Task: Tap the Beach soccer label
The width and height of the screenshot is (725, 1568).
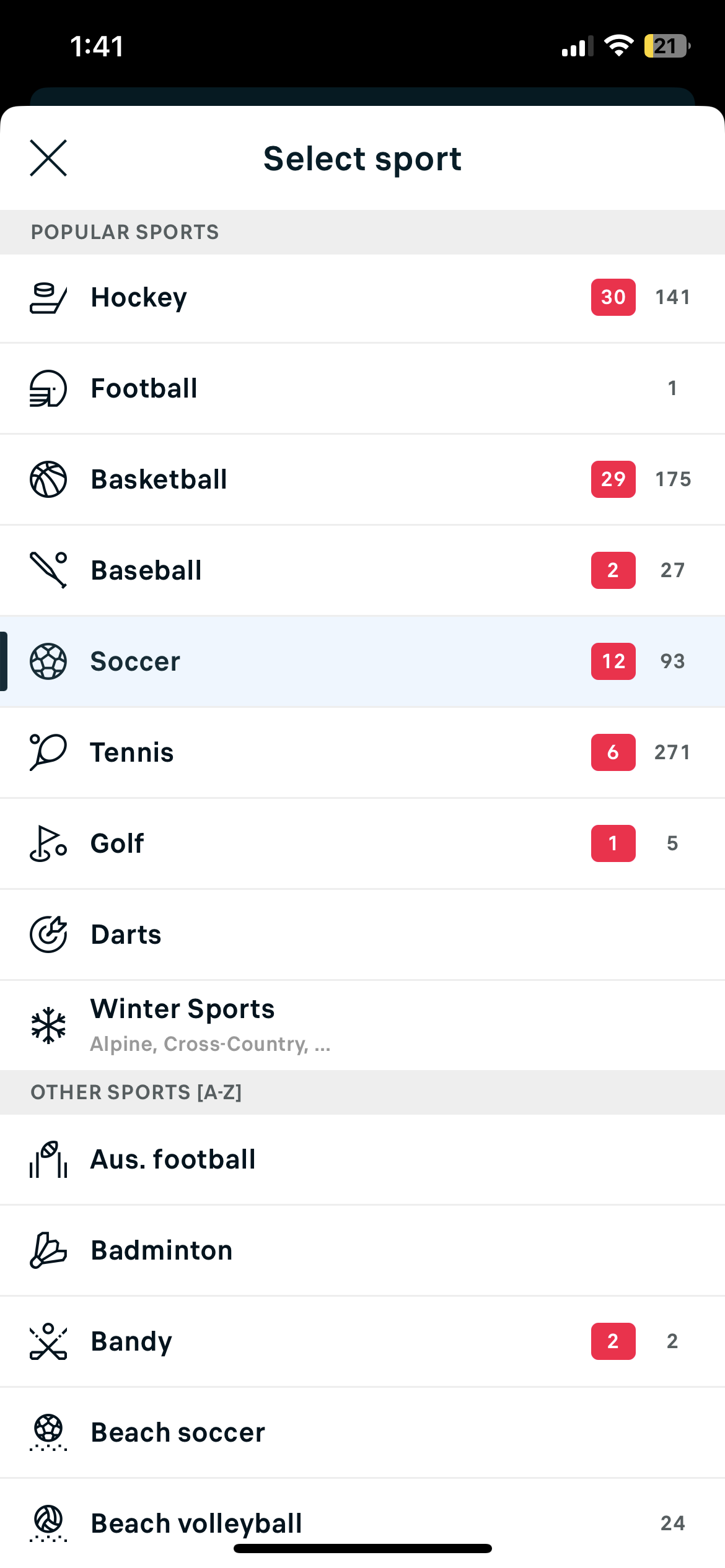Action: 178,1432
